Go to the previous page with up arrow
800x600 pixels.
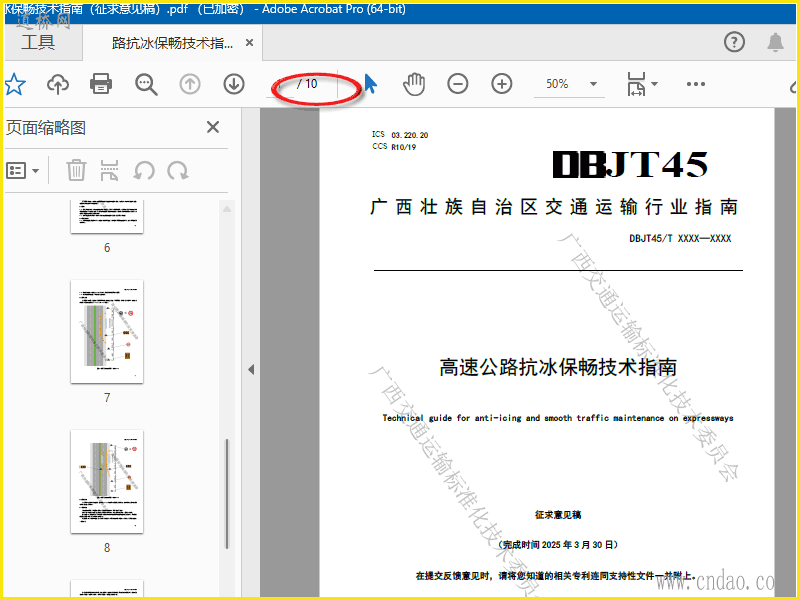pyautogui.click(x=190, y=84)
